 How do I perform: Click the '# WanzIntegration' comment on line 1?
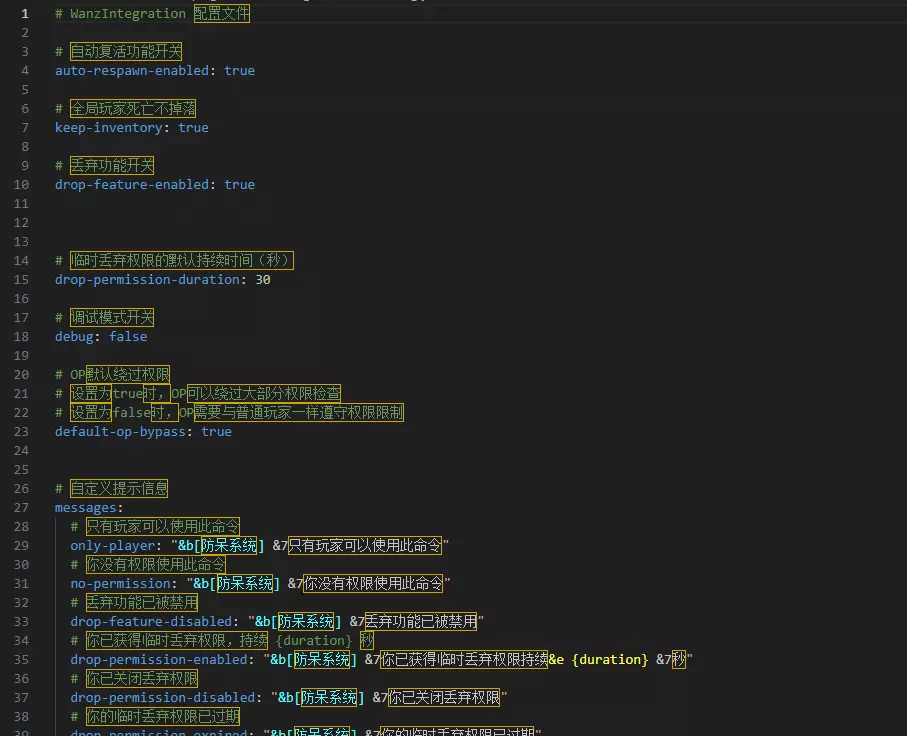120,13
